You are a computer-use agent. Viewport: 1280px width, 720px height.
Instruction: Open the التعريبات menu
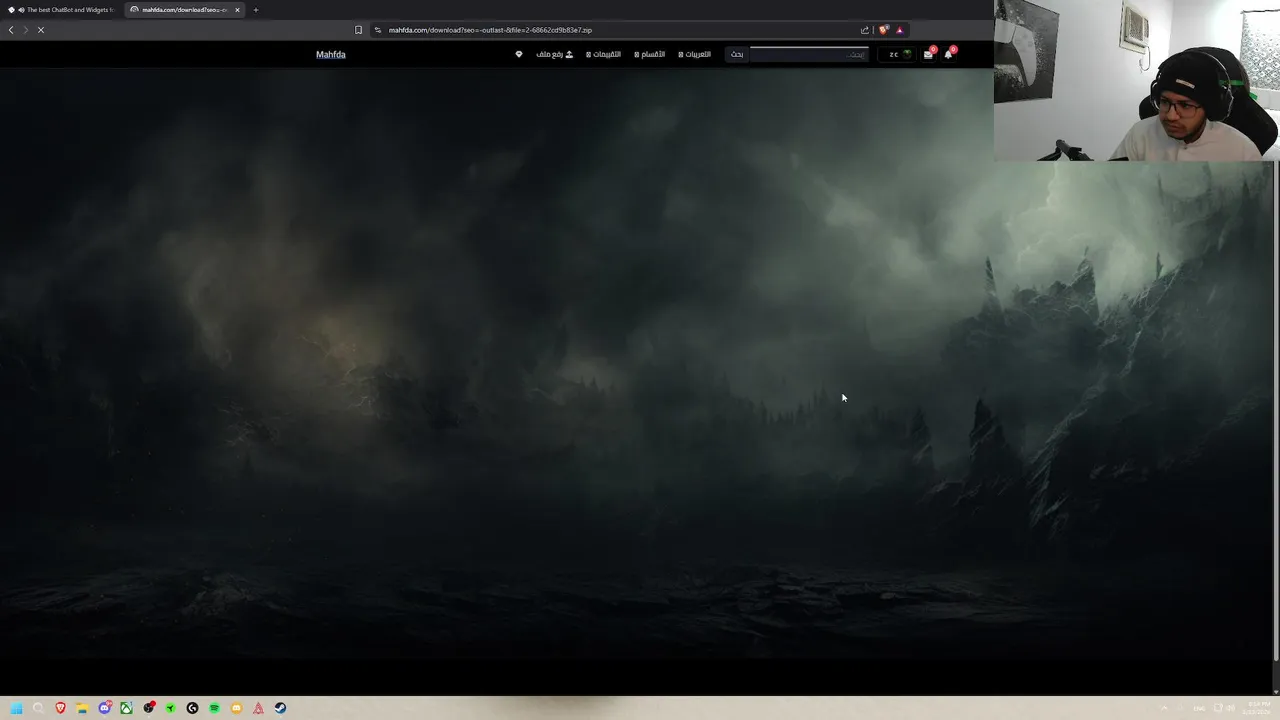695,54
